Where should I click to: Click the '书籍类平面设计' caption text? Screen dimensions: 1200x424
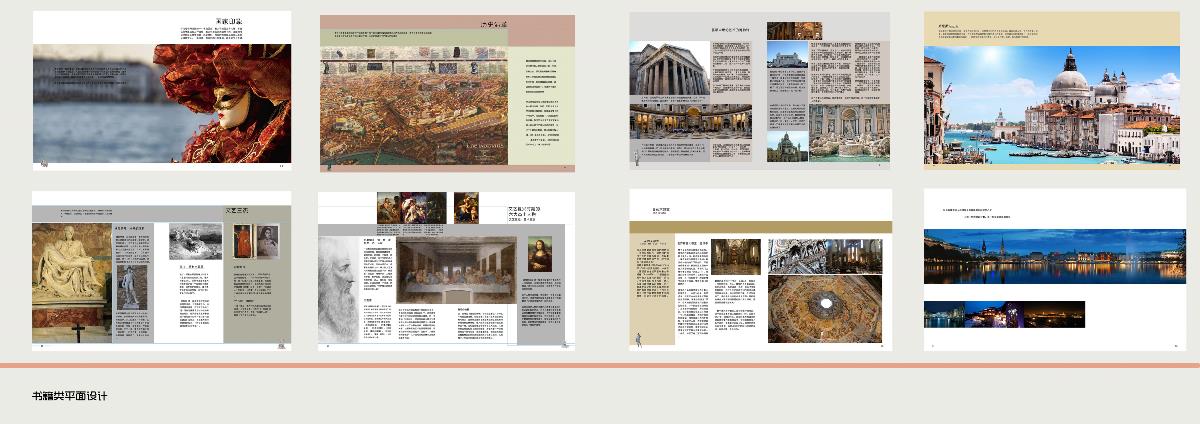pyautogui.click(x=69, y=396)
